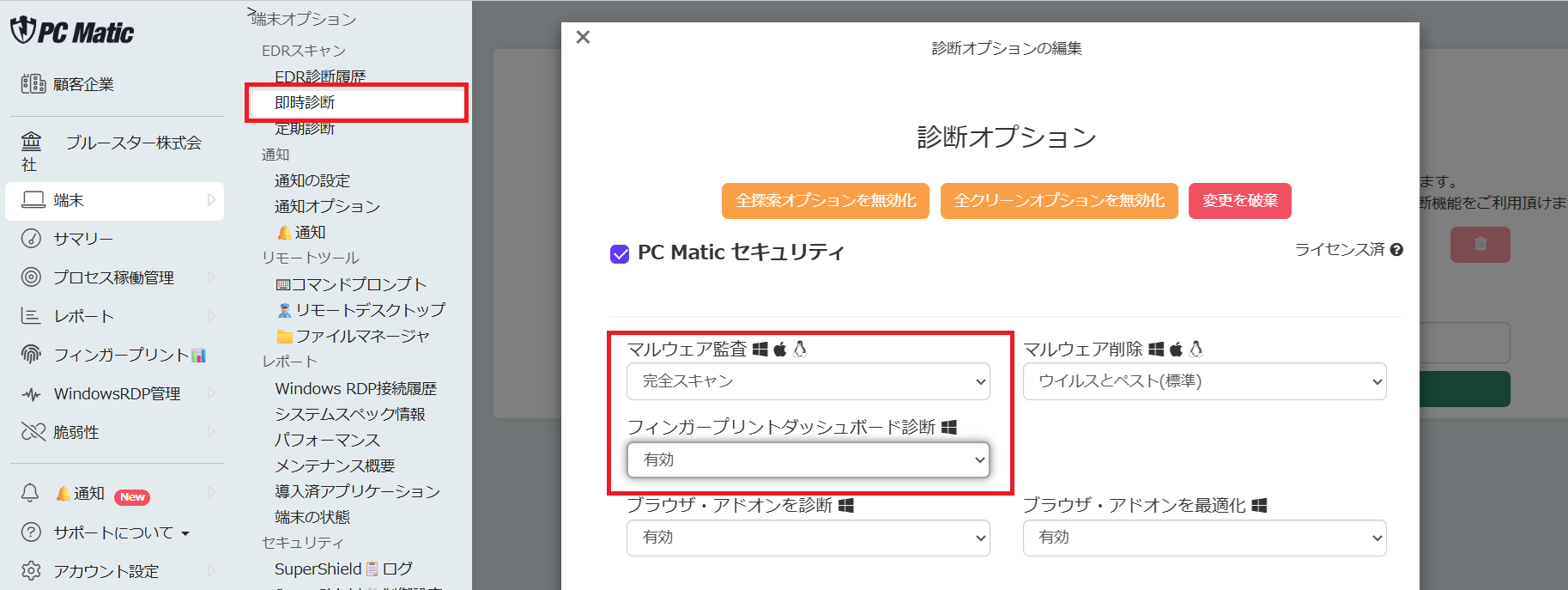Screen dimensions: 1568x590
Task: Click the フィンガープリント fingerprint icon
Action: coord(32,355)
